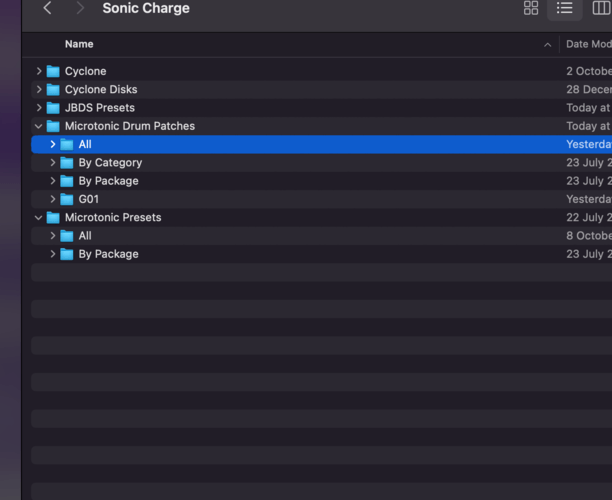Switch to column view
The height and width of the screenshot is (500, 612).
[601, 8]
